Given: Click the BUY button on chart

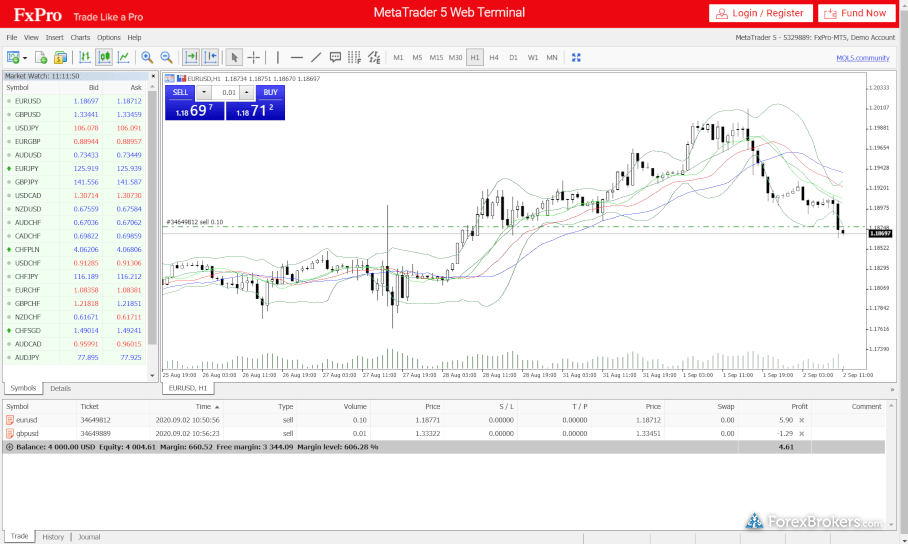Looking at the screenshot, I should pyautogui.click(x=270, y=93).
